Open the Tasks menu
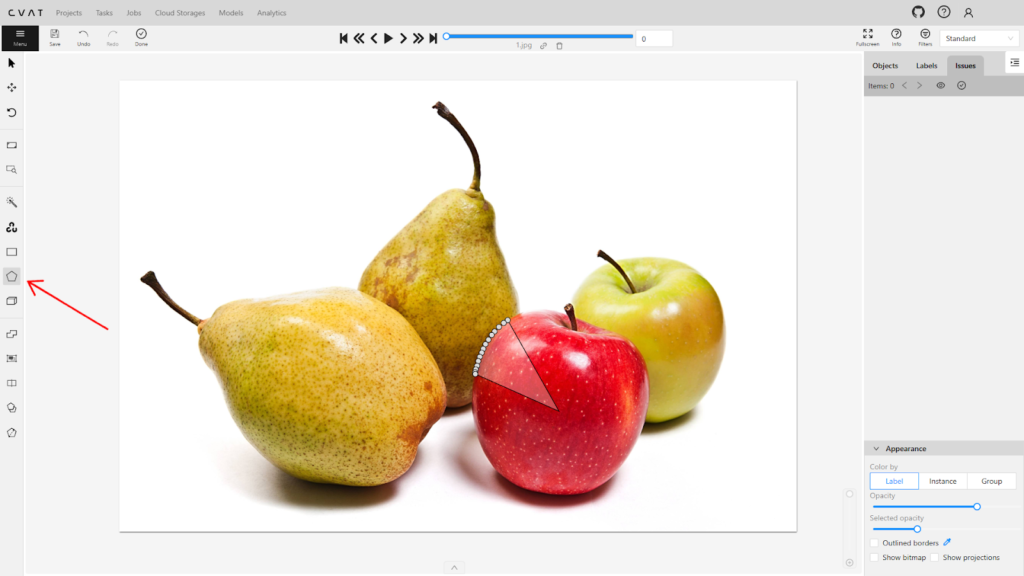 [x=104, y=12]
